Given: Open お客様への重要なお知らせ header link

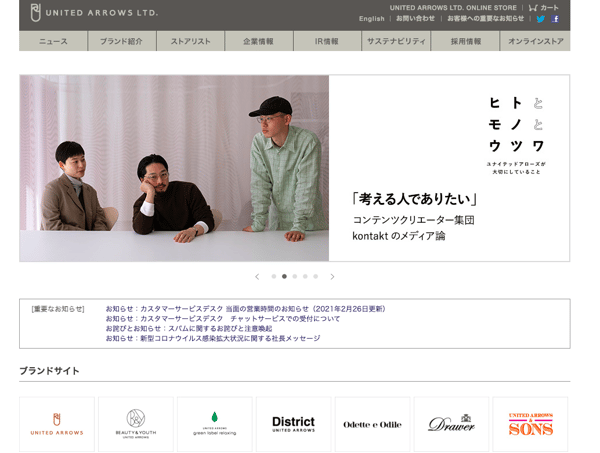Looking at the screenshot, I should coord(486,18).
